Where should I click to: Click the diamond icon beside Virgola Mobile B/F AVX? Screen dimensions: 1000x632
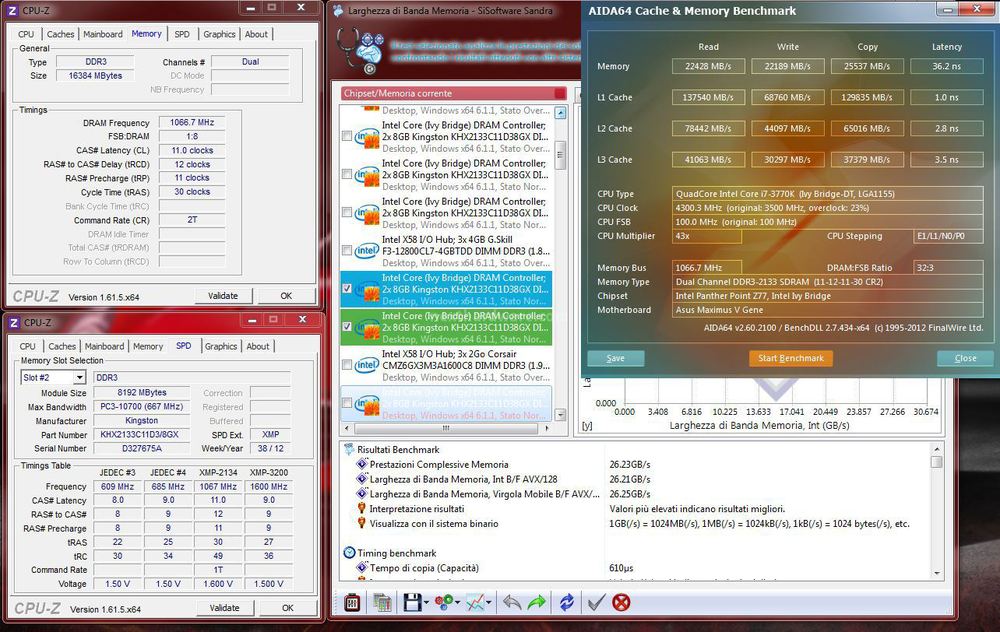[362, 493]
